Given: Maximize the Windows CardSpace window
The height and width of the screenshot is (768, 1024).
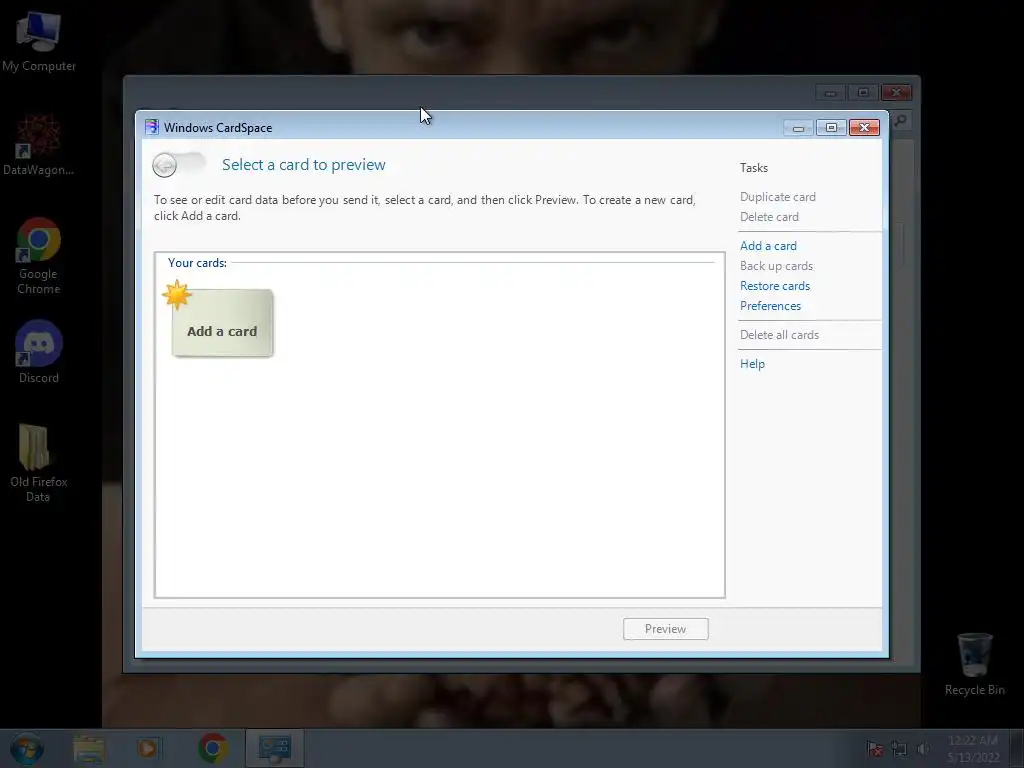Looking at the screenshot, I should click(x=831, y=128).
